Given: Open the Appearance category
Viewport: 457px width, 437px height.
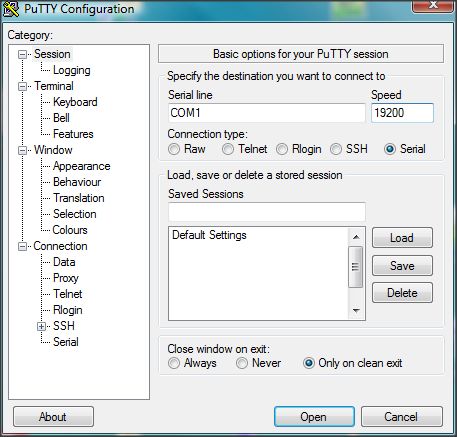Looking at the screenshot, I should (82, 166).
